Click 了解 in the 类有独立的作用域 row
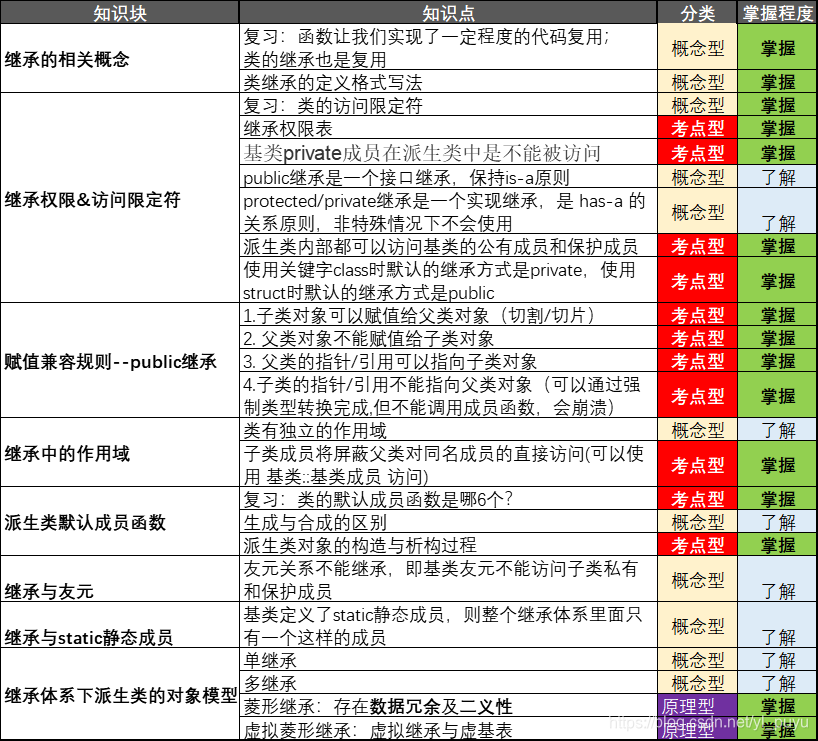Image resolution: width=818 pixels, height=741 pixels. point(777,429)
